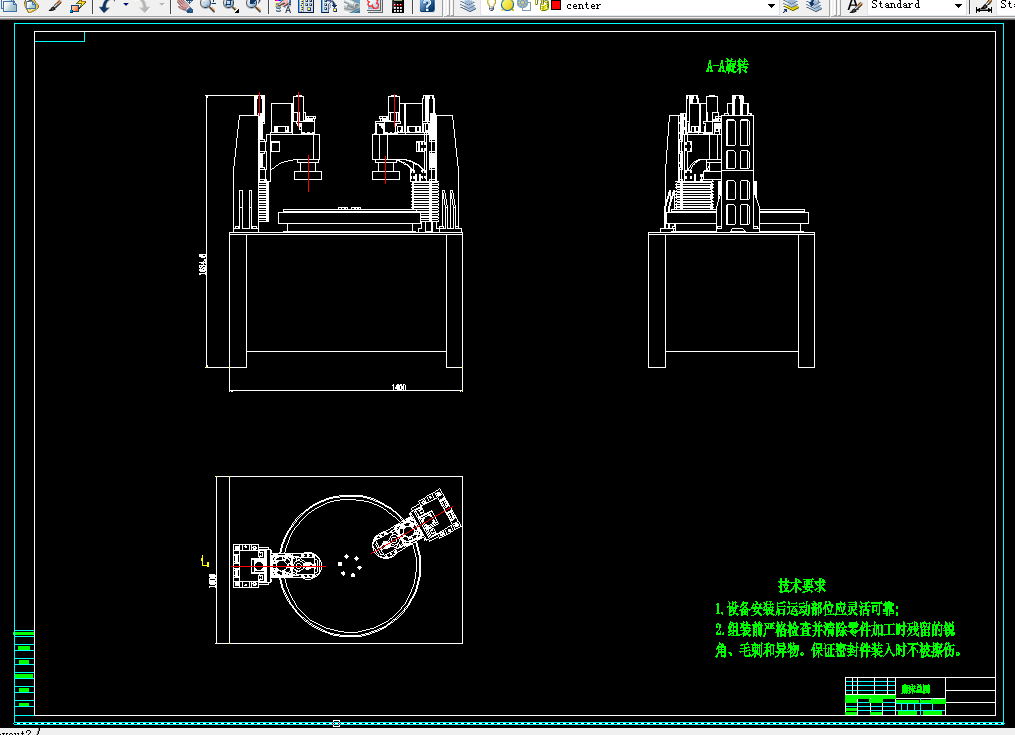Open the redo history dropdown arrow
The width and height of the screenshot is (1015, 735).
coord(162,6)
